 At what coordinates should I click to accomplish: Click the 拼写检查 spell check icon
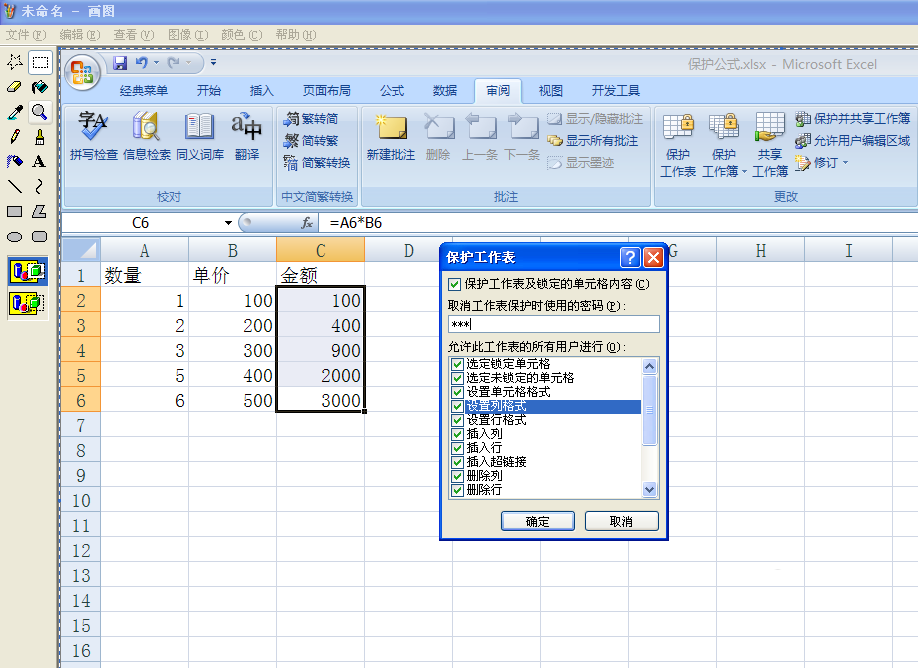click(x=94, y=136)
